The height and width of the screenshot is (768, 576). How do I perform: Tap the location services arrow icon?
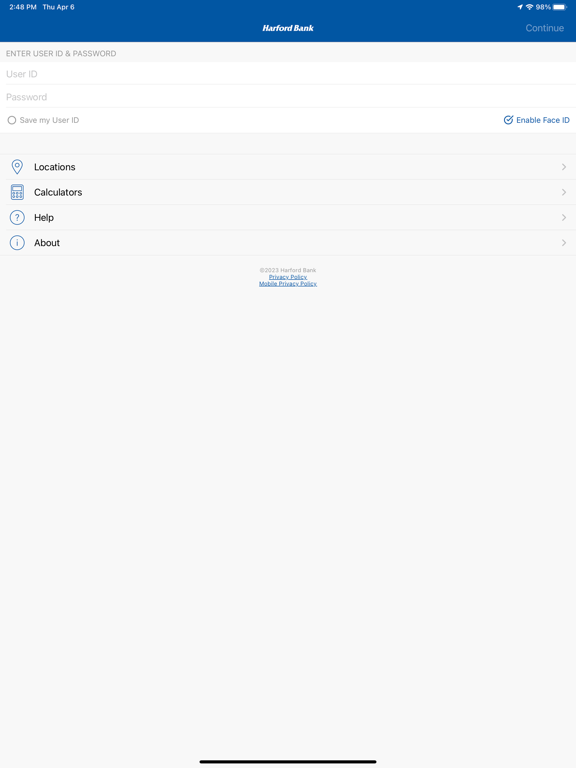tap(520, 7)
